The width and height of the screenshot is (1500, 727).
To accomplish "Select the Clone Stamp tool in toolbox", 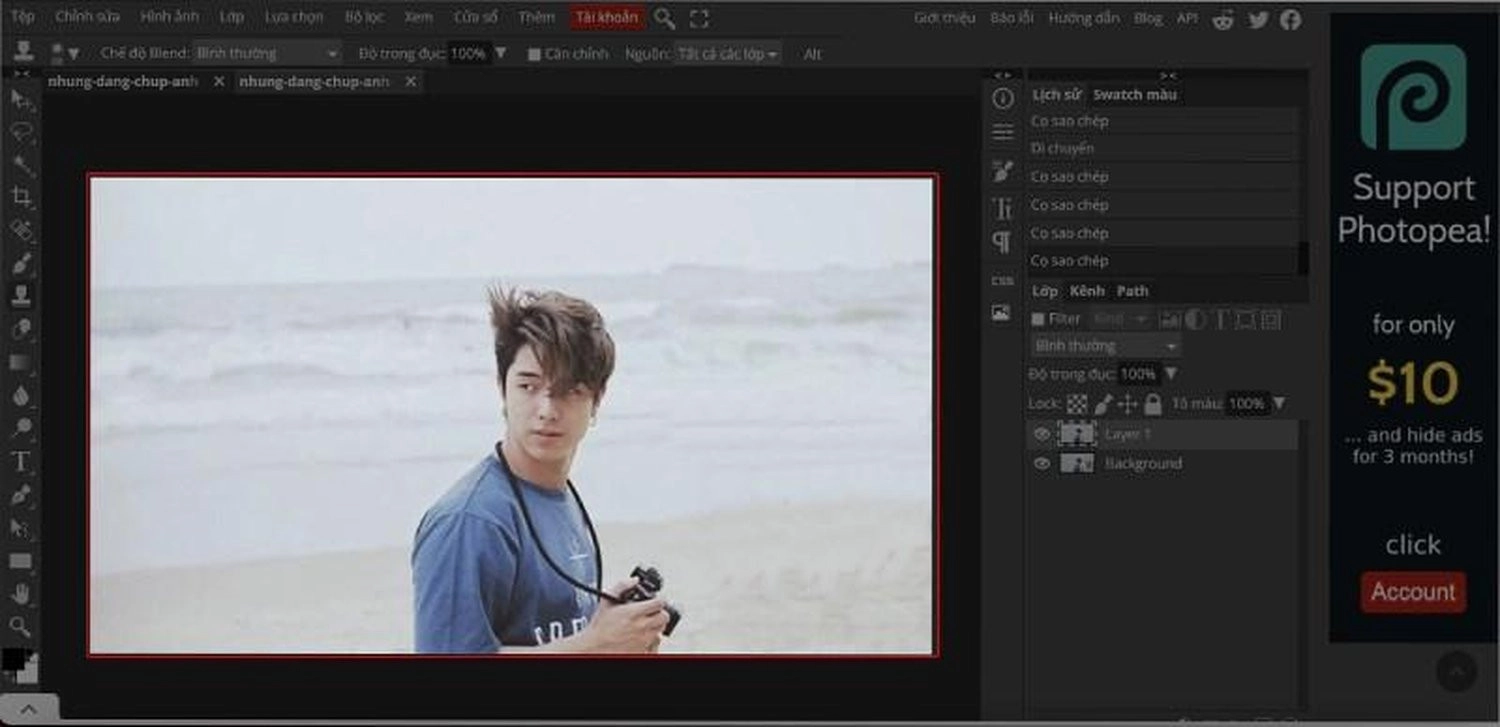I will [21, 296].
